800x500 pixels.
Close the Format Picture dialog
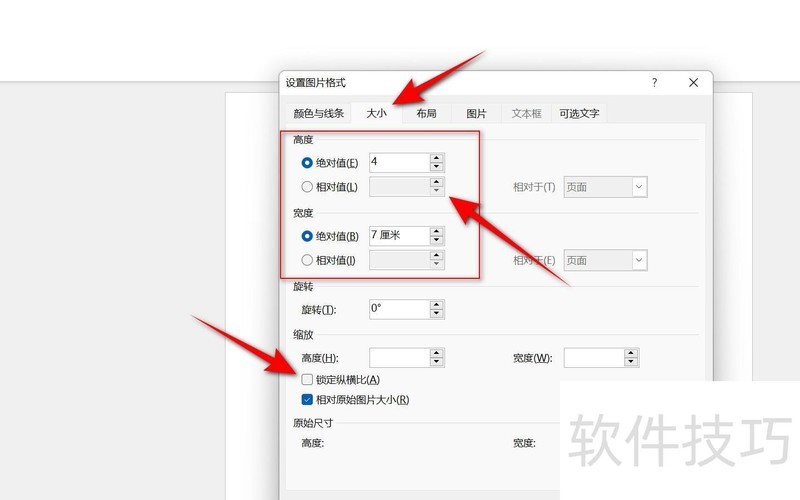[693, 83]
